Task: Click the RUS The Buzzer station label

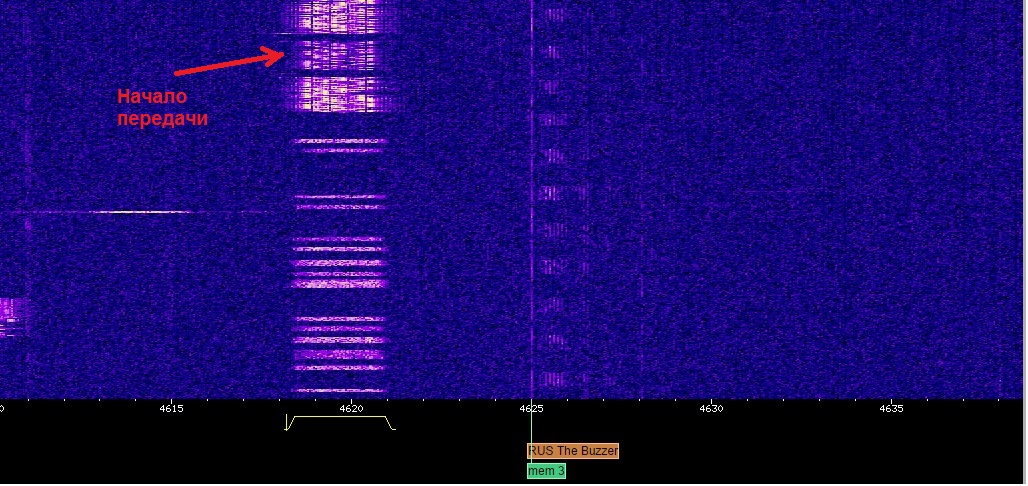Action: click(573, 451)
